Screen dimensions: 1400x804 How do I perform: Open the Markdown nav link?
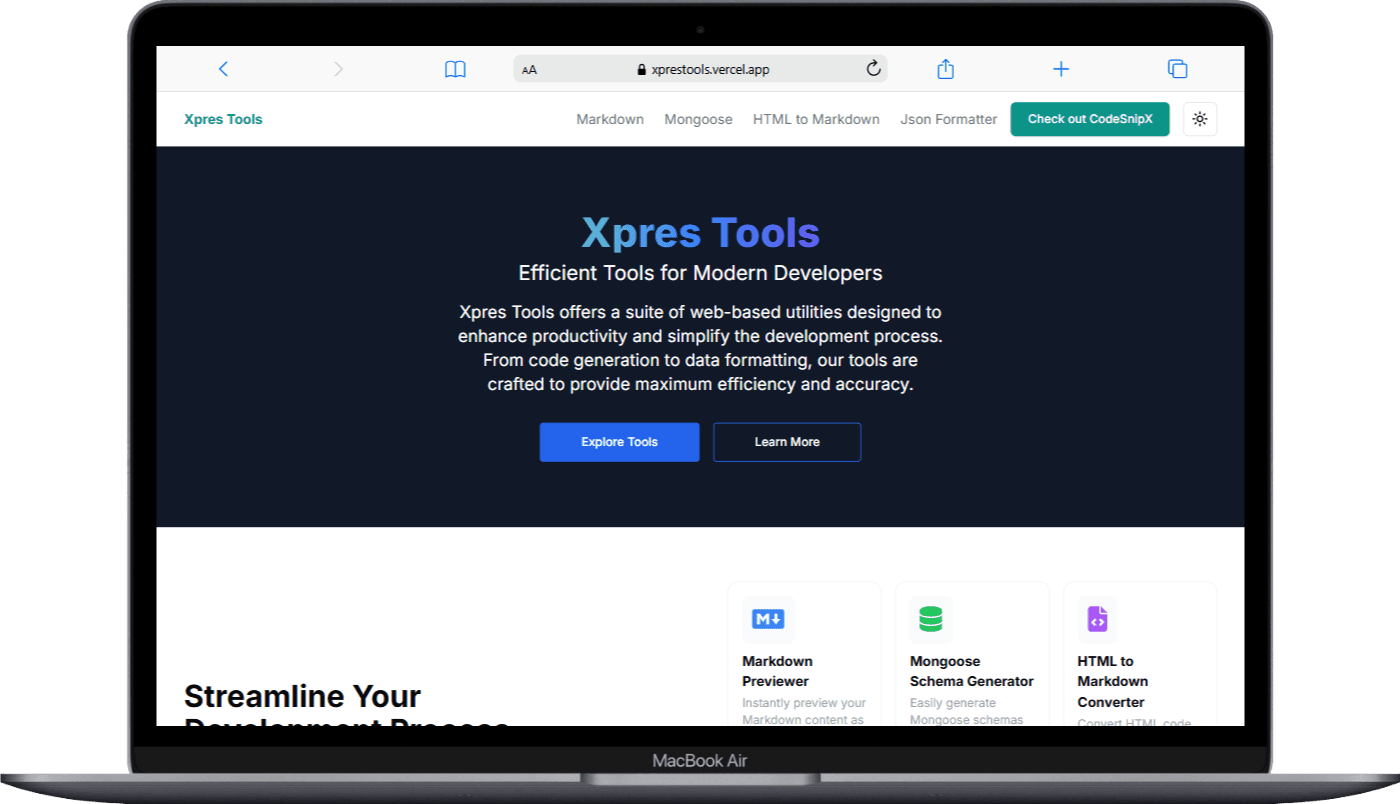(610, 119)
